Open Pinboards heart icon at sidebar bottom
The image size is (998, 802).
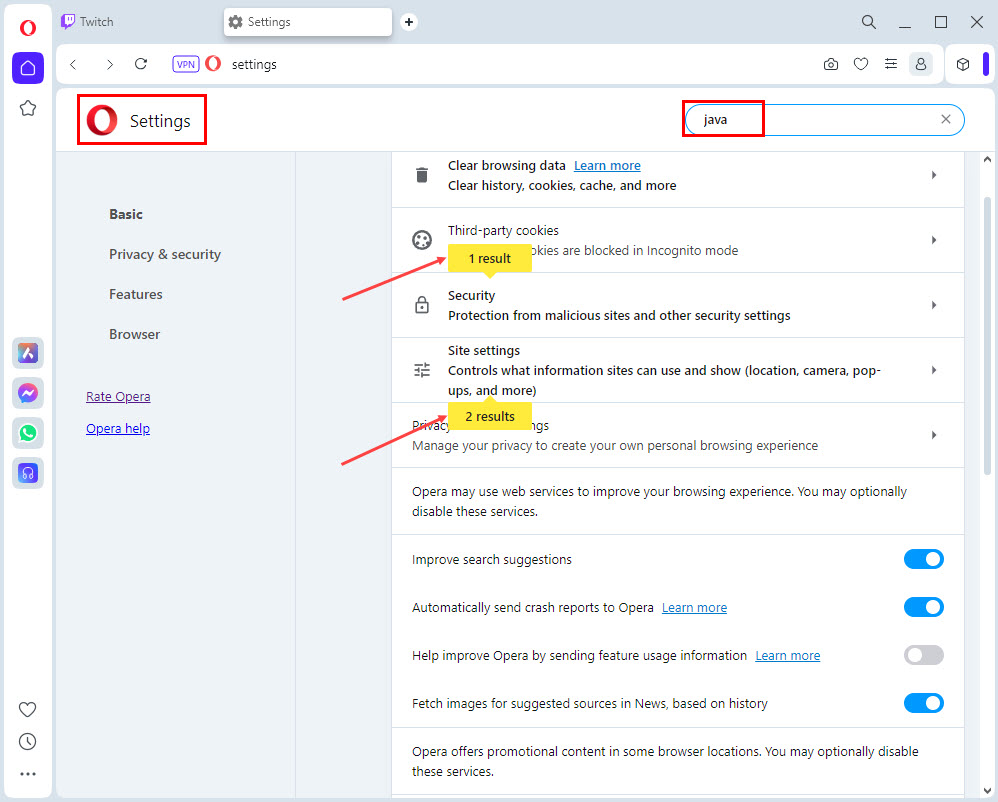coord(27,709)
